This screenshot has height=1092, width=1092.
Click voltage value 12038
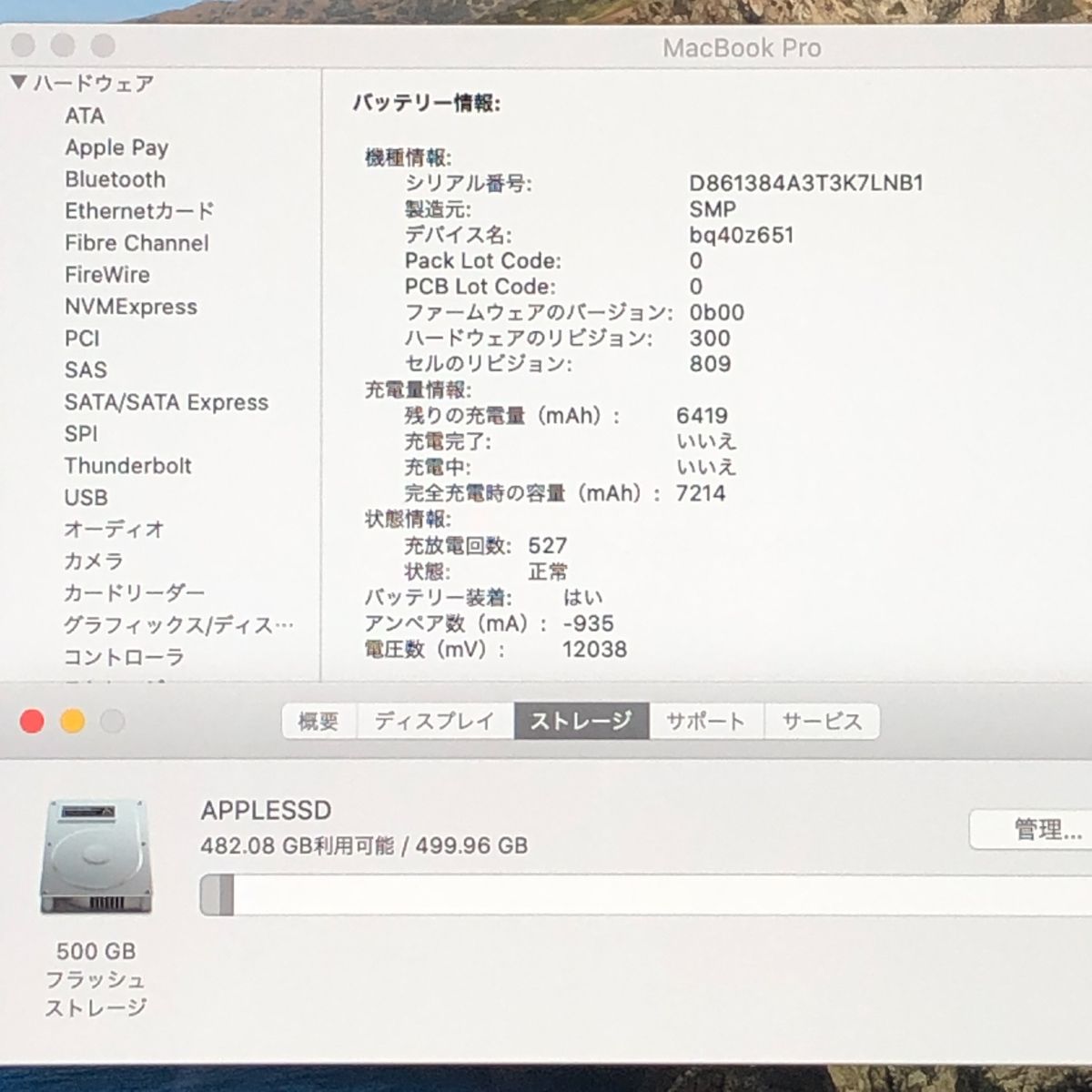595,650
